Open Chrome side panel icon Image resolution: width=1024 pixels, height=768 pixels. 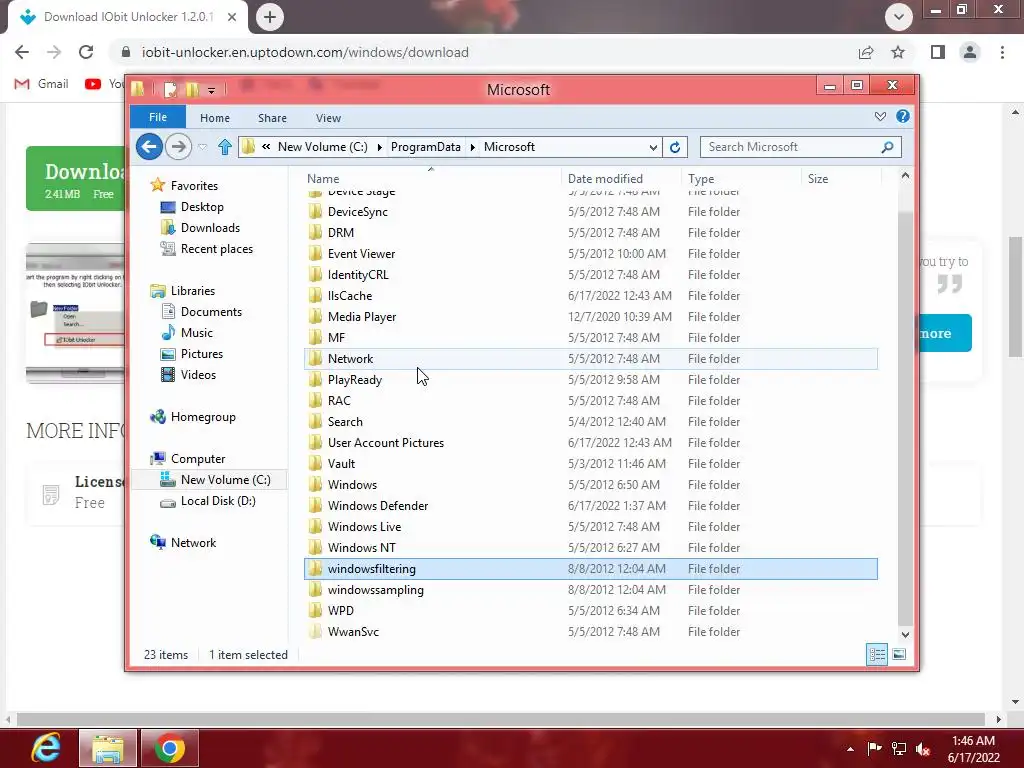[x=938, y=52]
